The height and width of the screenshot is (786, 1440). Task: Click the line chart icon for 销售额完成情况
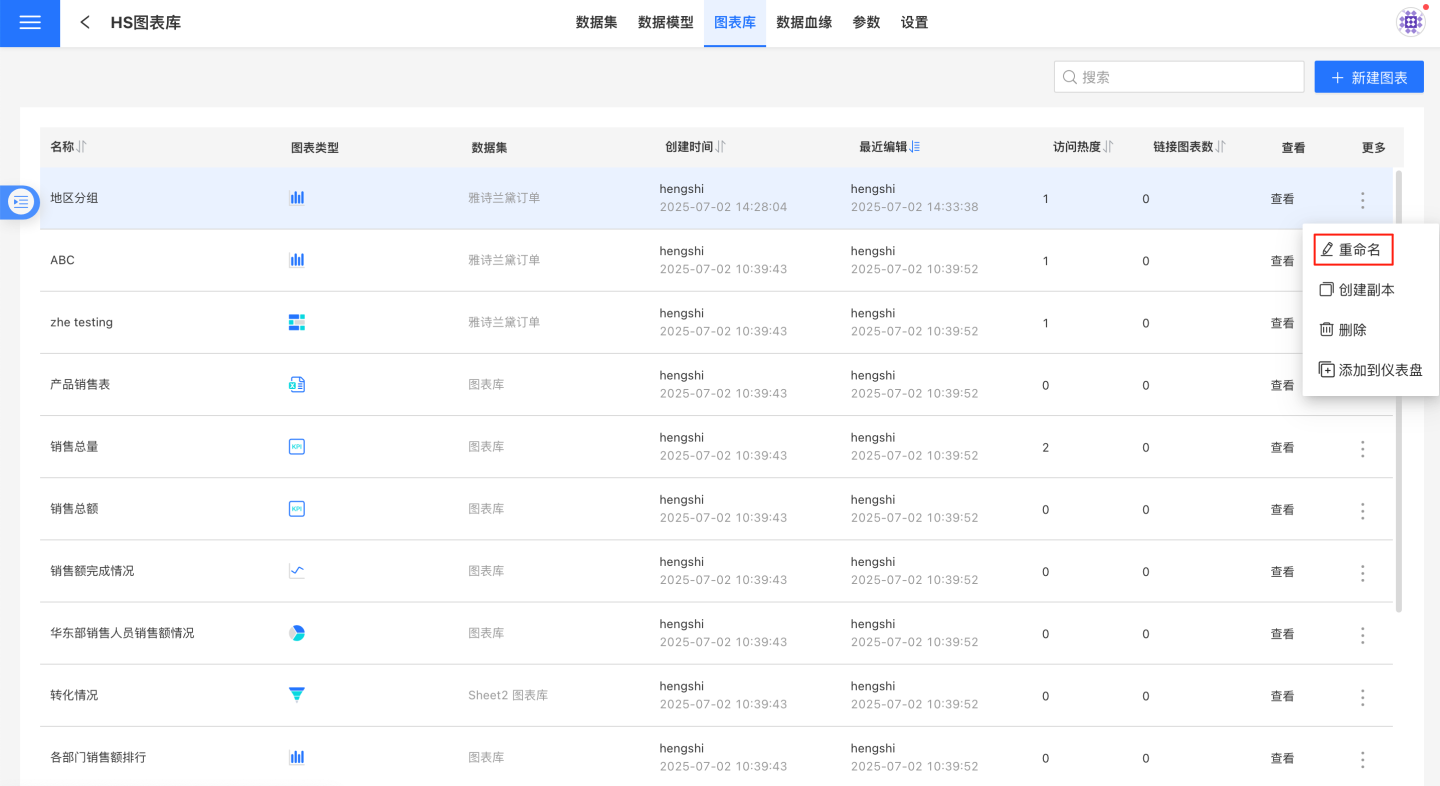pos(297,571)
